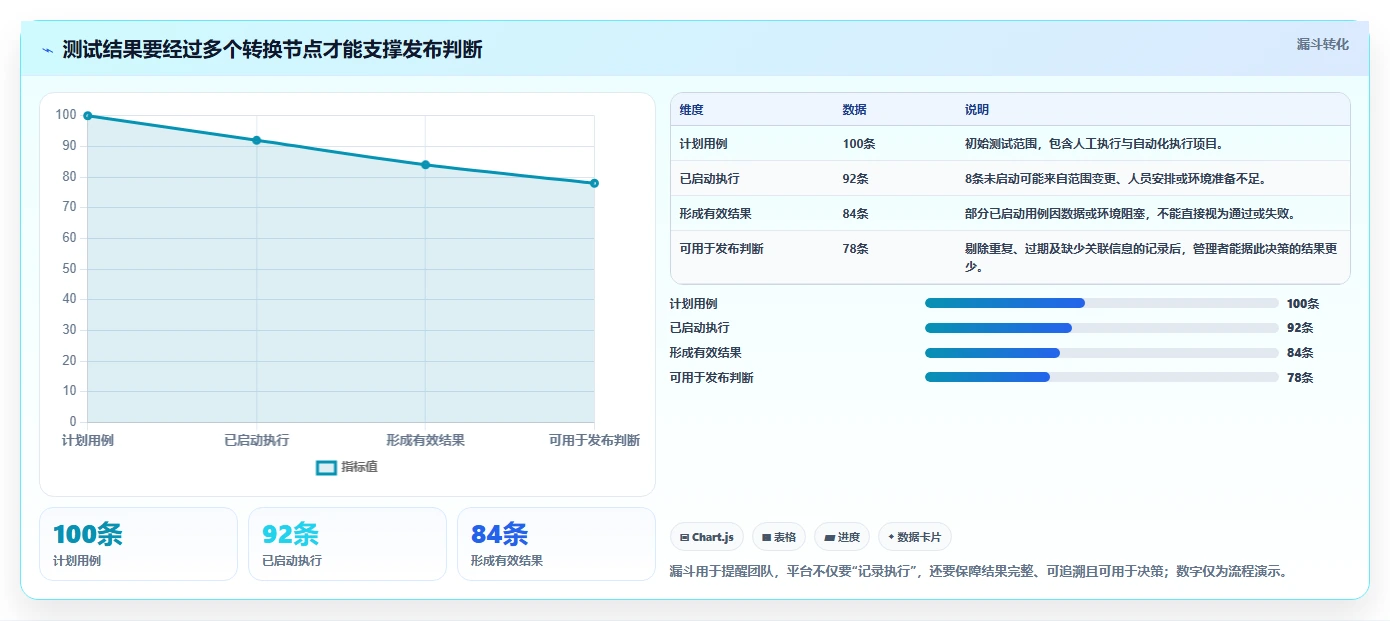Select the Chart.js chip
Viewport: 1390px width, 621px height.
(707, 537)
